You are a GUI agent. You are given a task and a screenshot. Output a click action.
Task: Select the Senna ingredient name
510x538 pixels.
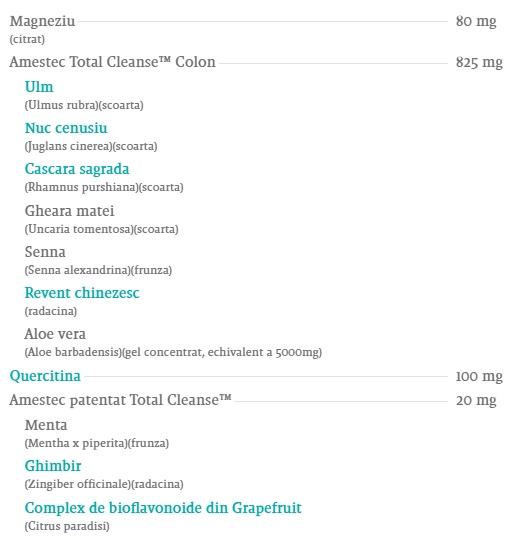click(45, 252)
